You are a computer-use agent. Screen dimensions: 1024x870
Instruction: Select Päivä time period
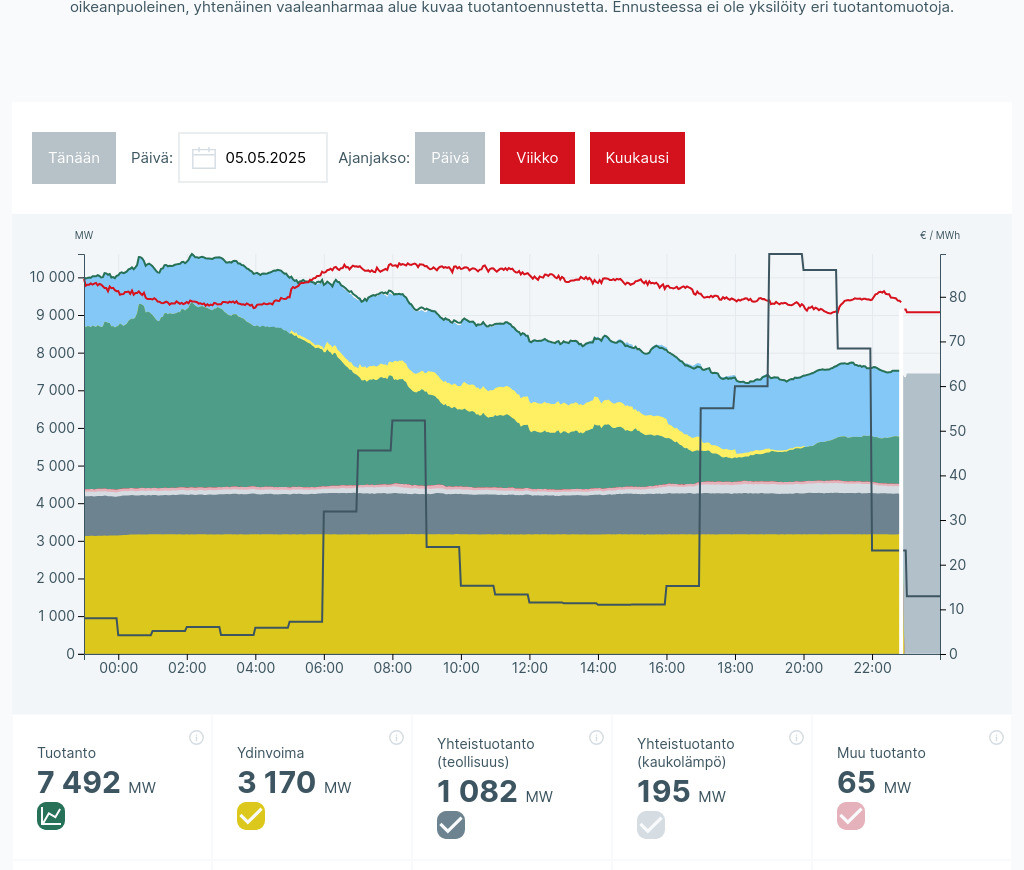(450, 158)
